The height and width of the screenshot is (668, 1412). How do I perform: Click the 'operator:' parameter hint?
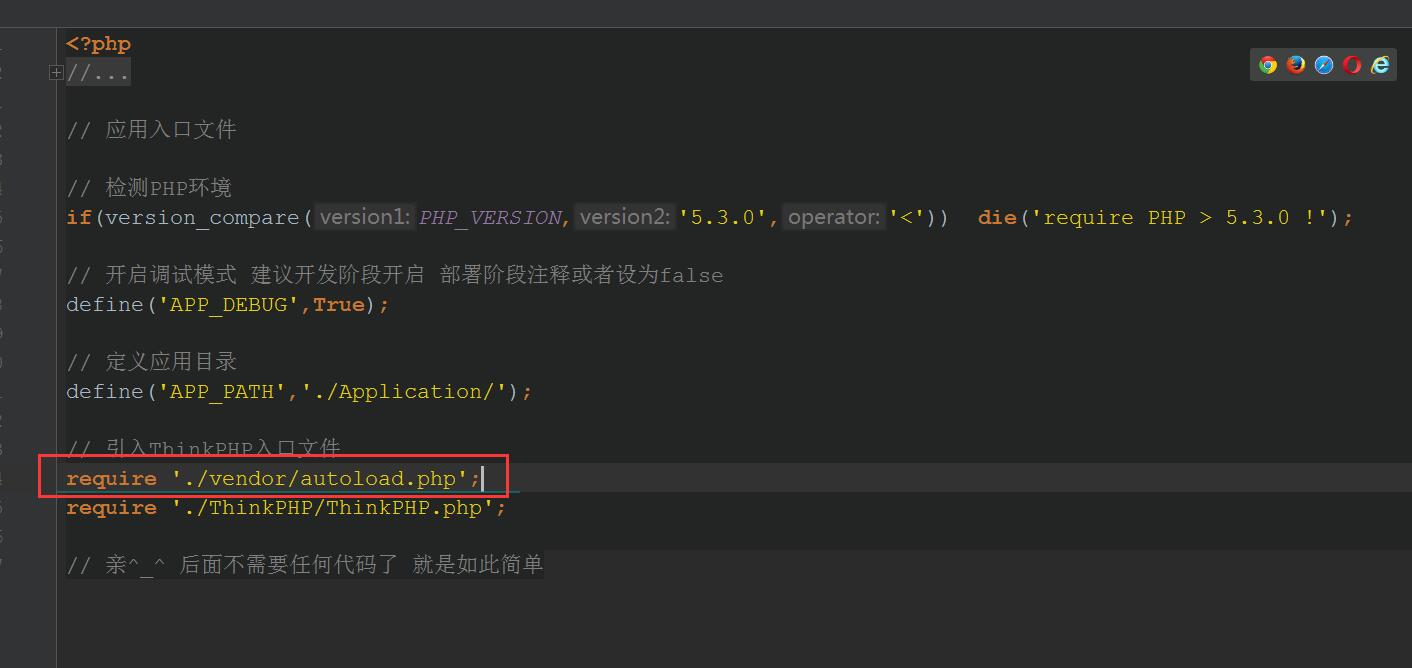tap(834, 217)
